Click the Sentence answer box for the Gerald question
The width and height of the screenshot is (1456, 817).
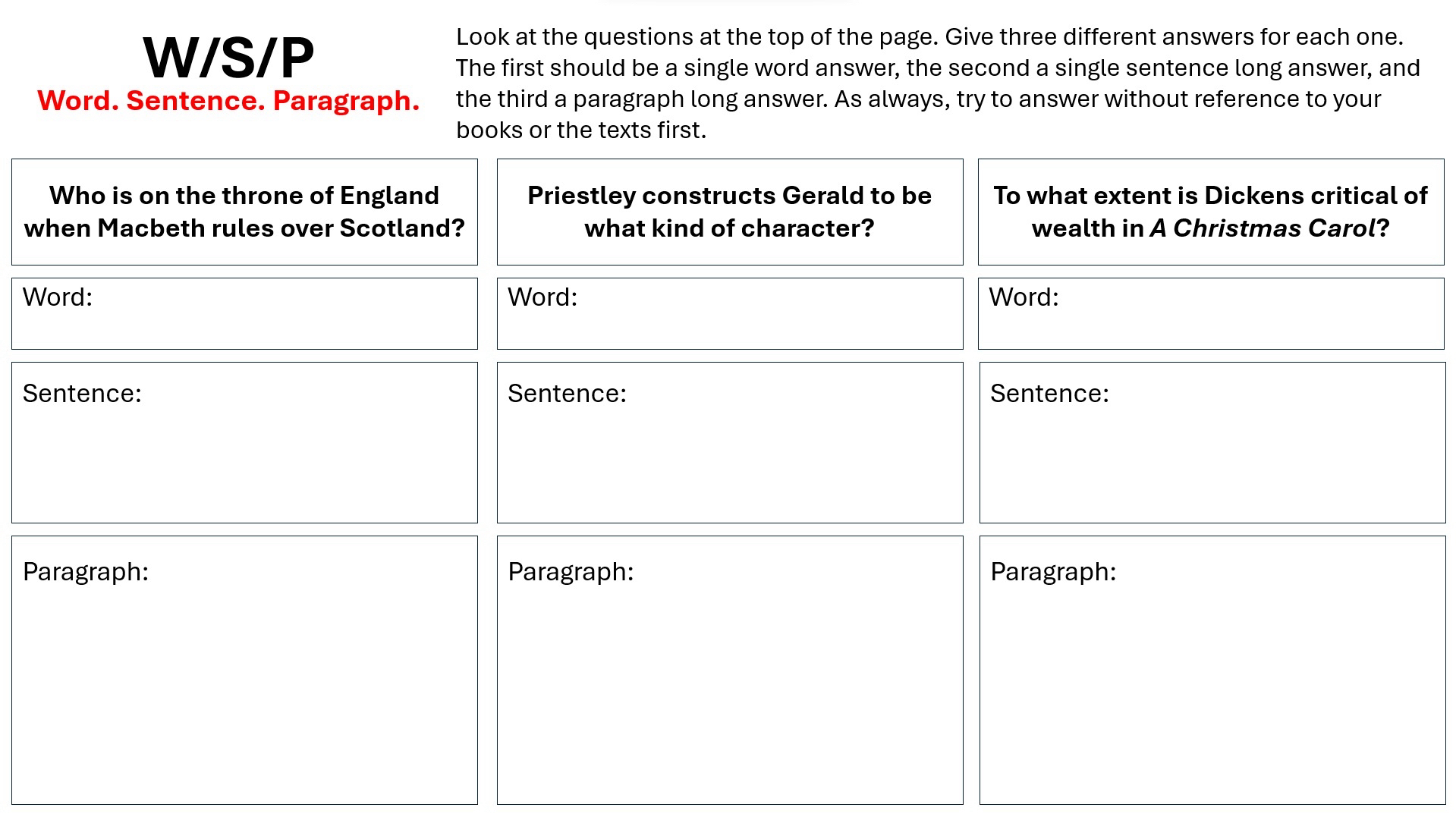(x=730, y=455)
